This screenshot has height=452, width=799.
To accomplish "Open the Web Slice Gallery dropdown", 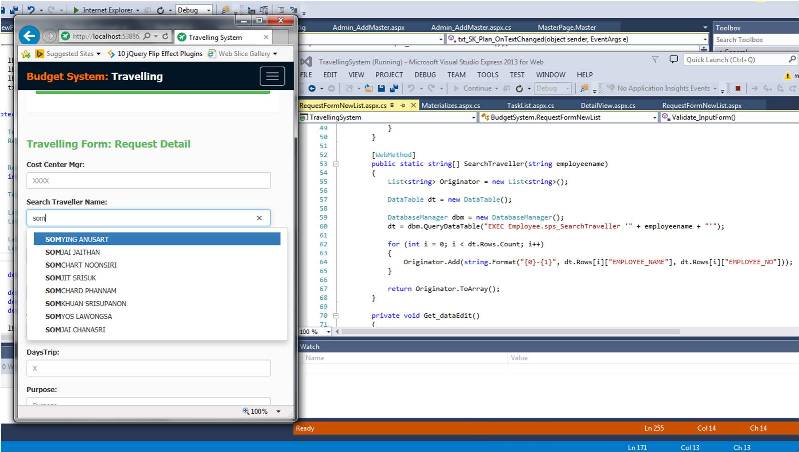I will coord(273,53).
